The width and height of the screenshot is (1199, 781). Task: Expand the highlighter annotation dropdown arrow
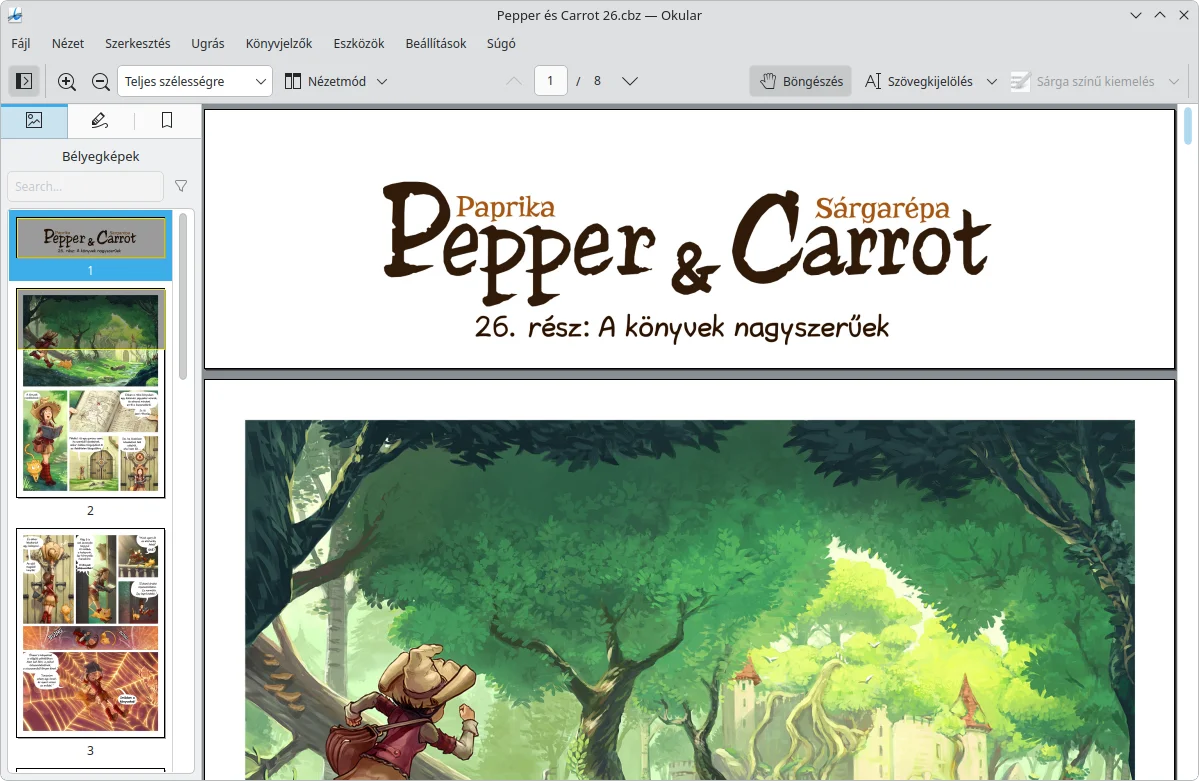tap(1174, 81)
